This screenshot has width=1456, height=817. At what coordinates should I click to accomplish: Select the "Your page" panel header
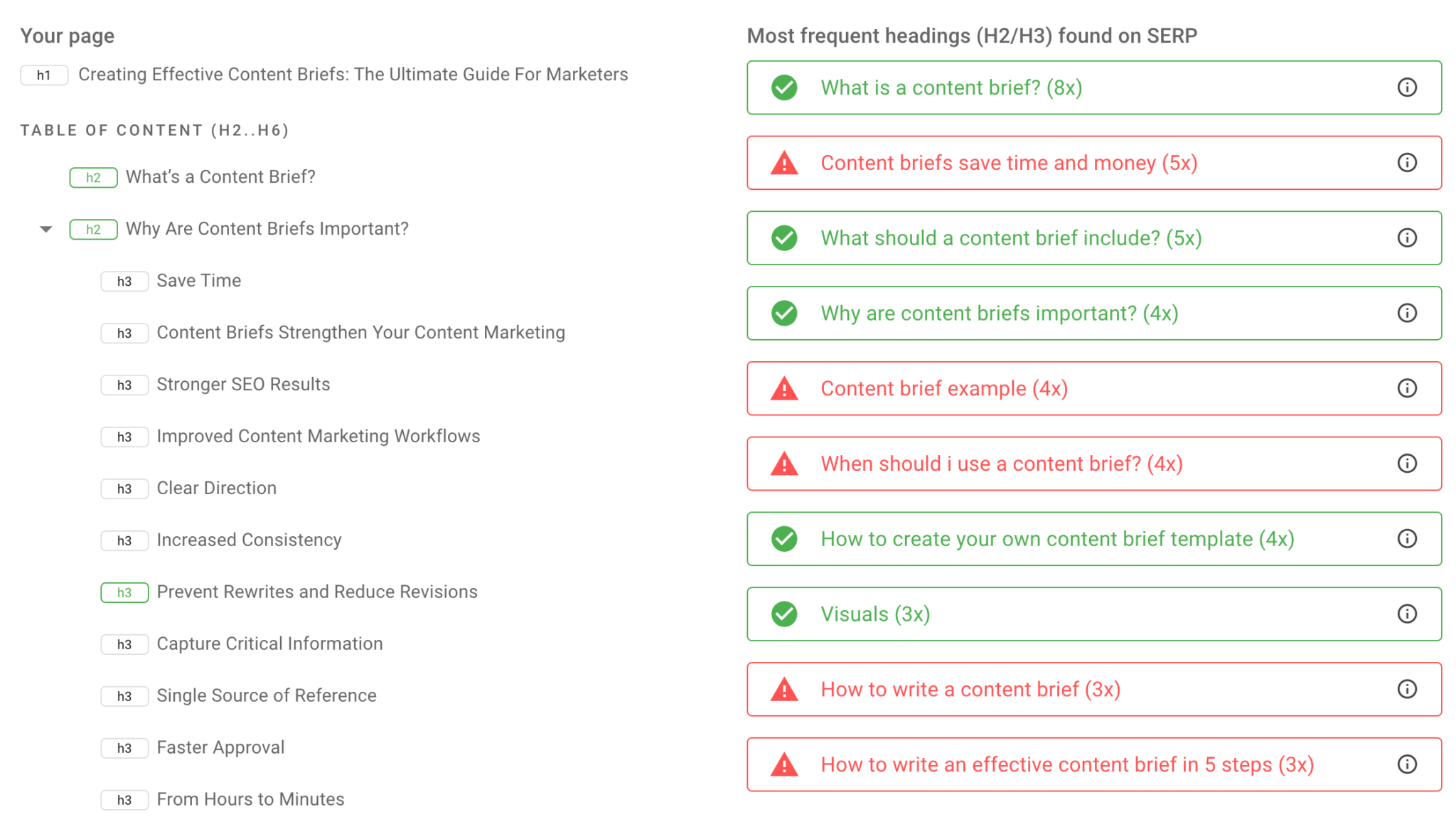point(68,36)
